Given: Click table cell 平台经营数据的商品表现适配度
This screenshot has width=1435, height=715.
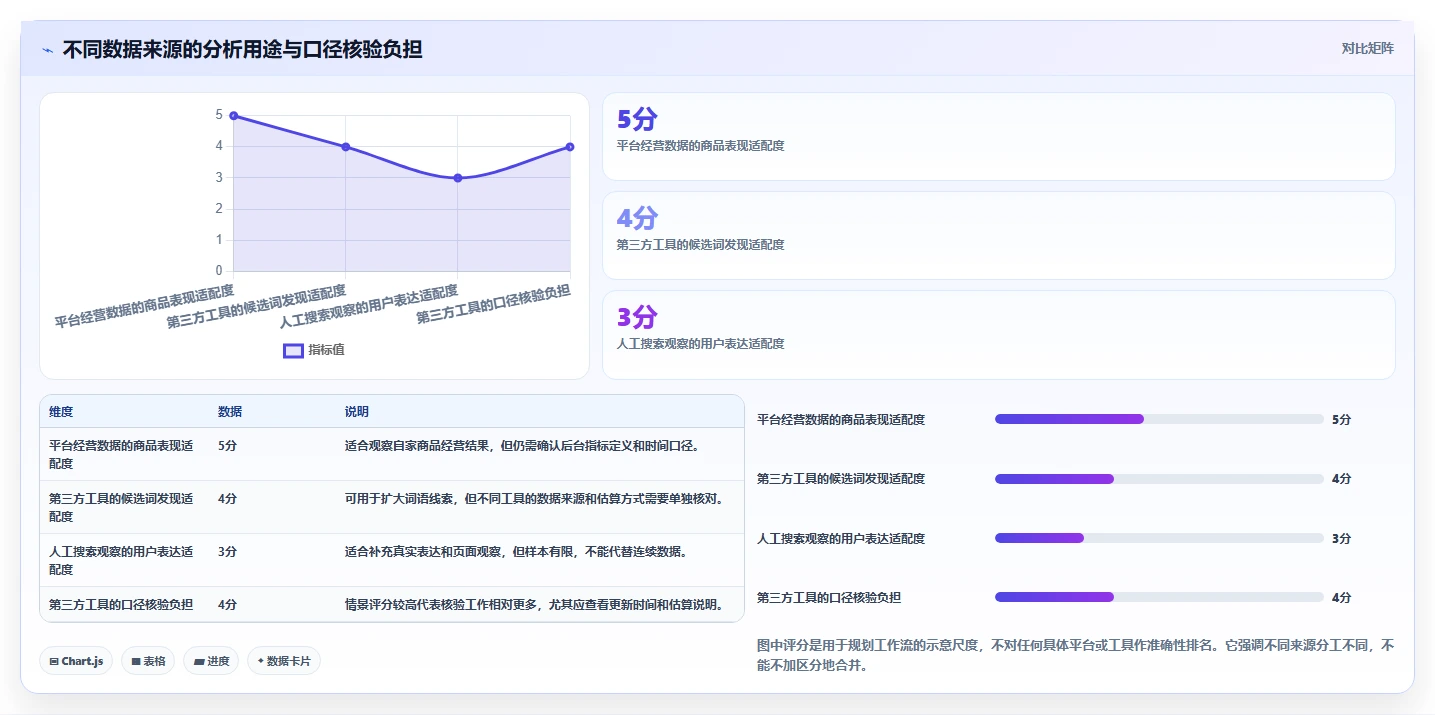Looking at the screenshot, I should (124, 454).
